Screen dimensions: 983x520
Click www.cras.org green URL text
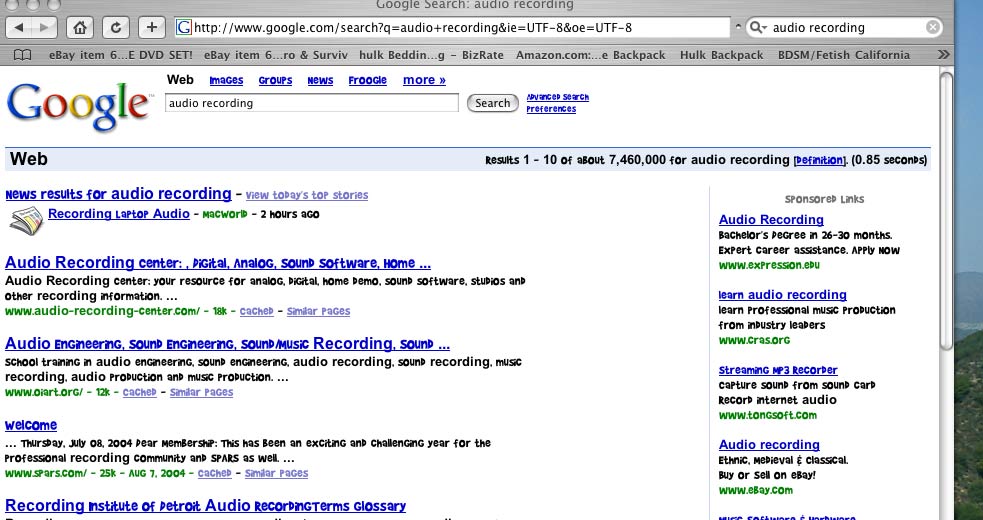tap(754, 340)
